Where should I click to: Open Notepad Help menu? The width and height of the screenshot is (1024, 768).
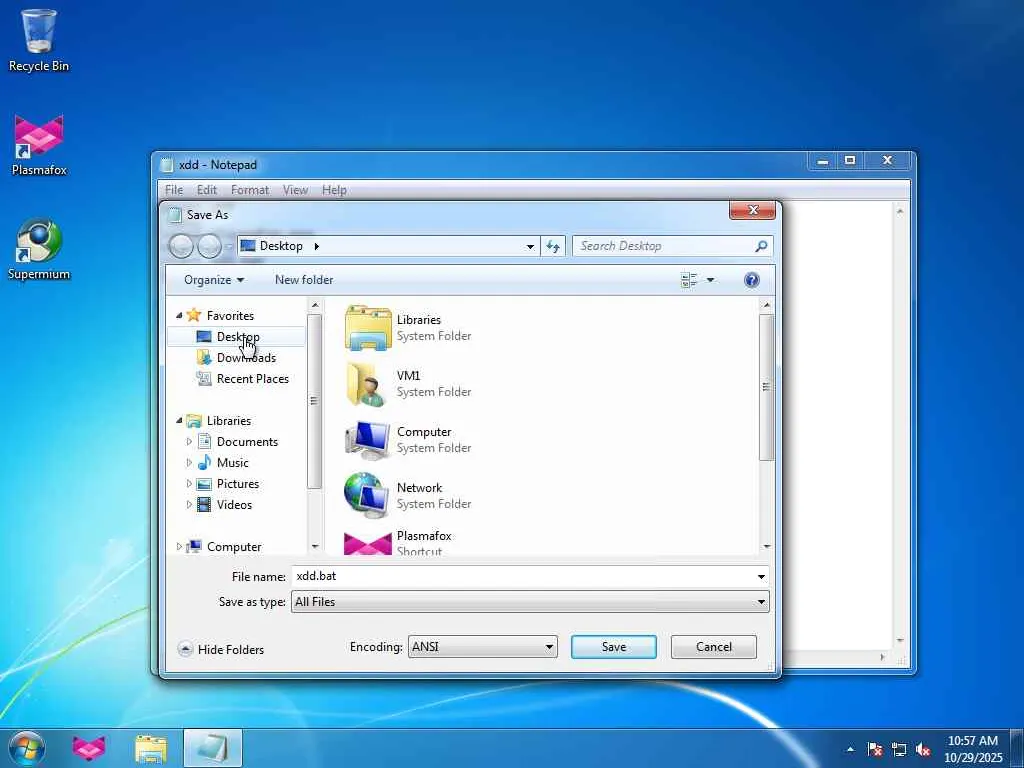[x=334, y=190]
